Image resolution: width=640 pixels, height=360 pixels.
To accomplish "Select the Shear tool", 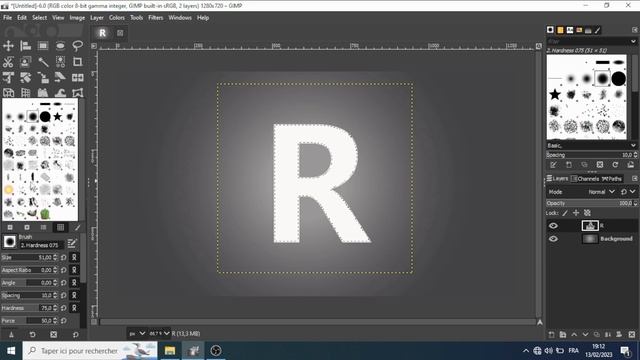I will [x=60, y=77].
